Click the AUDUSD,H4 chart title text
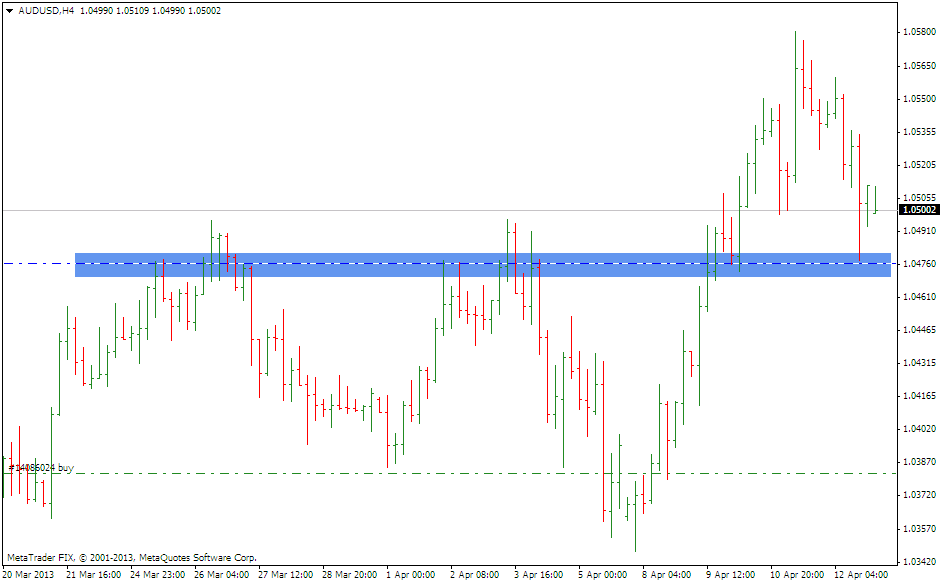 pyautogui.click(x=46, y=10)
